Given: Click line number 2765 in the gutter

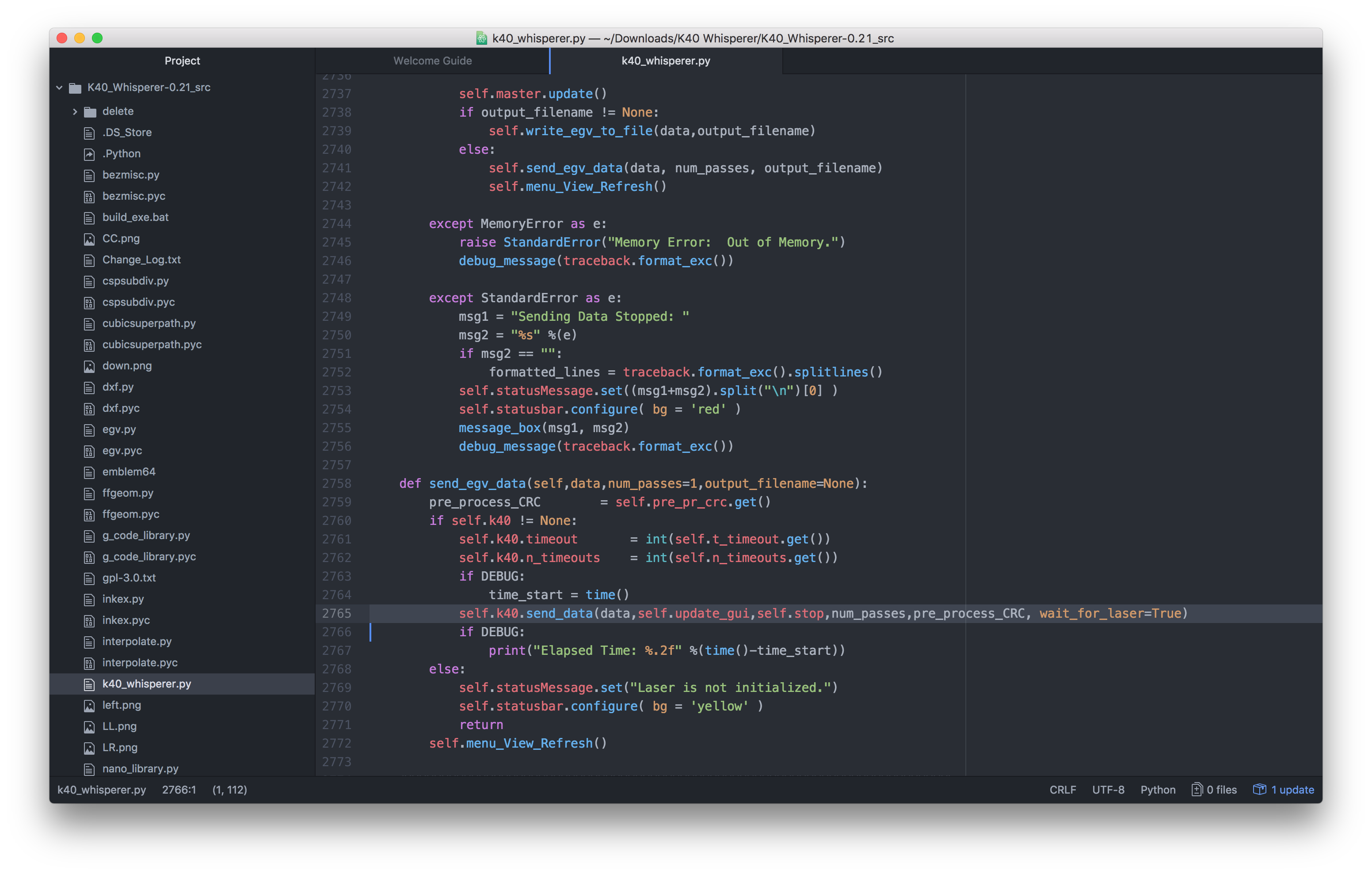Looking at the screenshot, I should point(337,614).
